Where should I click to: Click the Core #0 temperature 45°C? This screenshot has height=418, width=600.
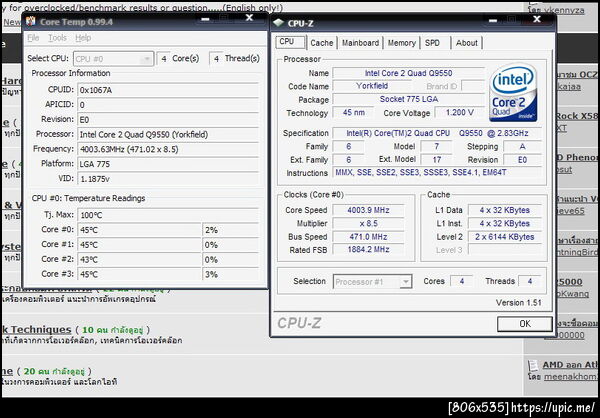point(139,230)
